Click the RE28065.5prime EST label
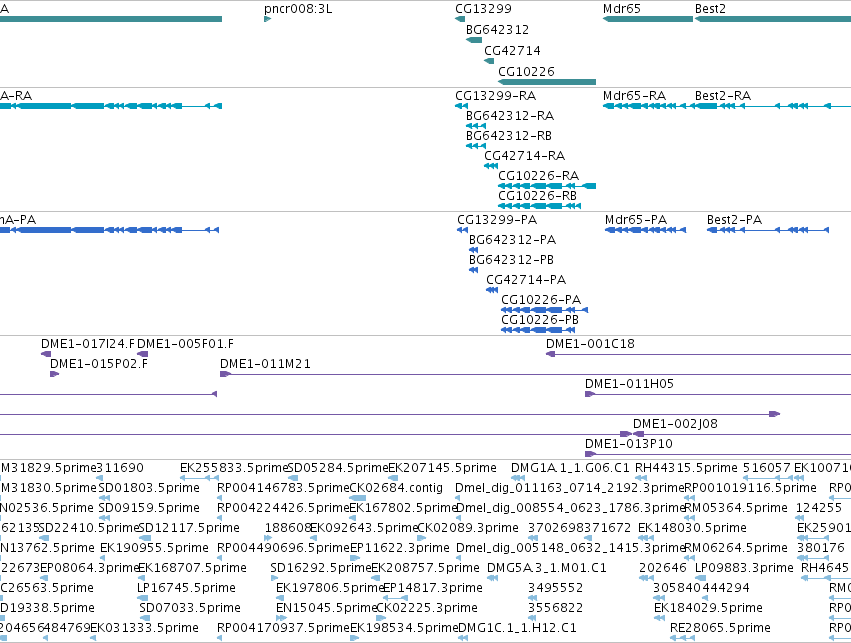 [x=721, y=629]
